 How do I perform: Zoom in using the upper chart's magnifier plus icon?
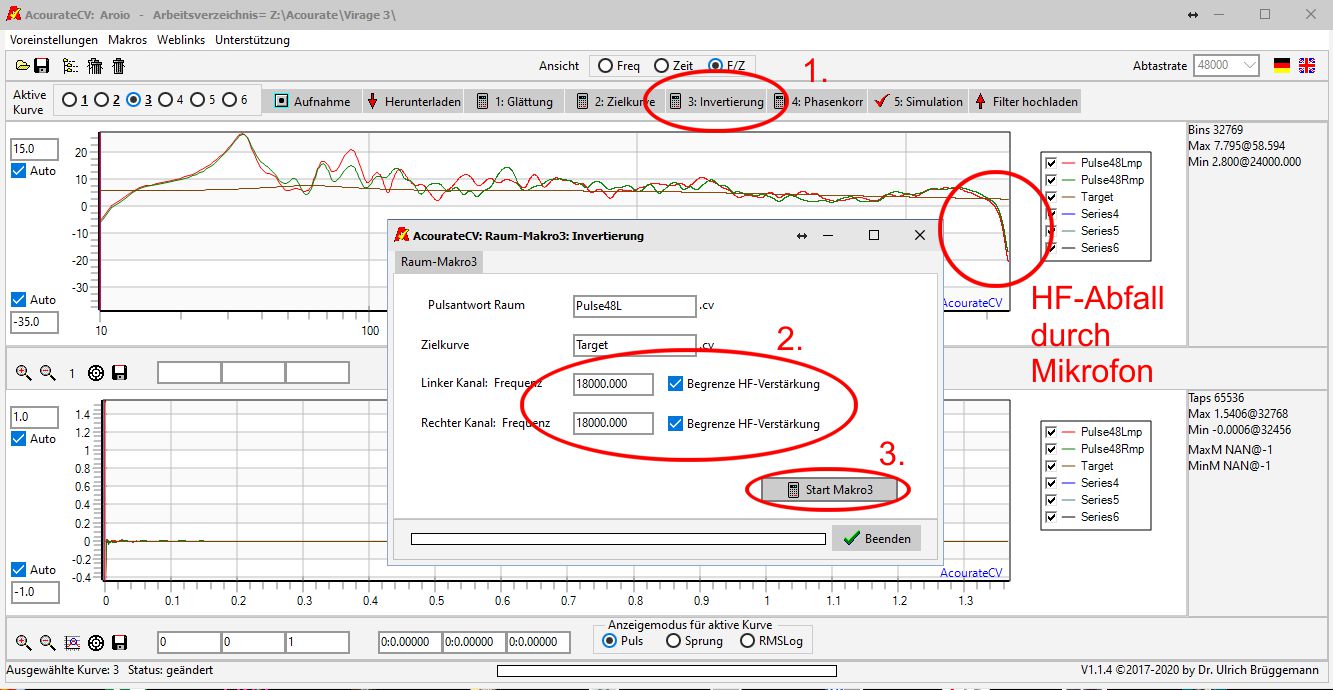[x=24, y=373]
